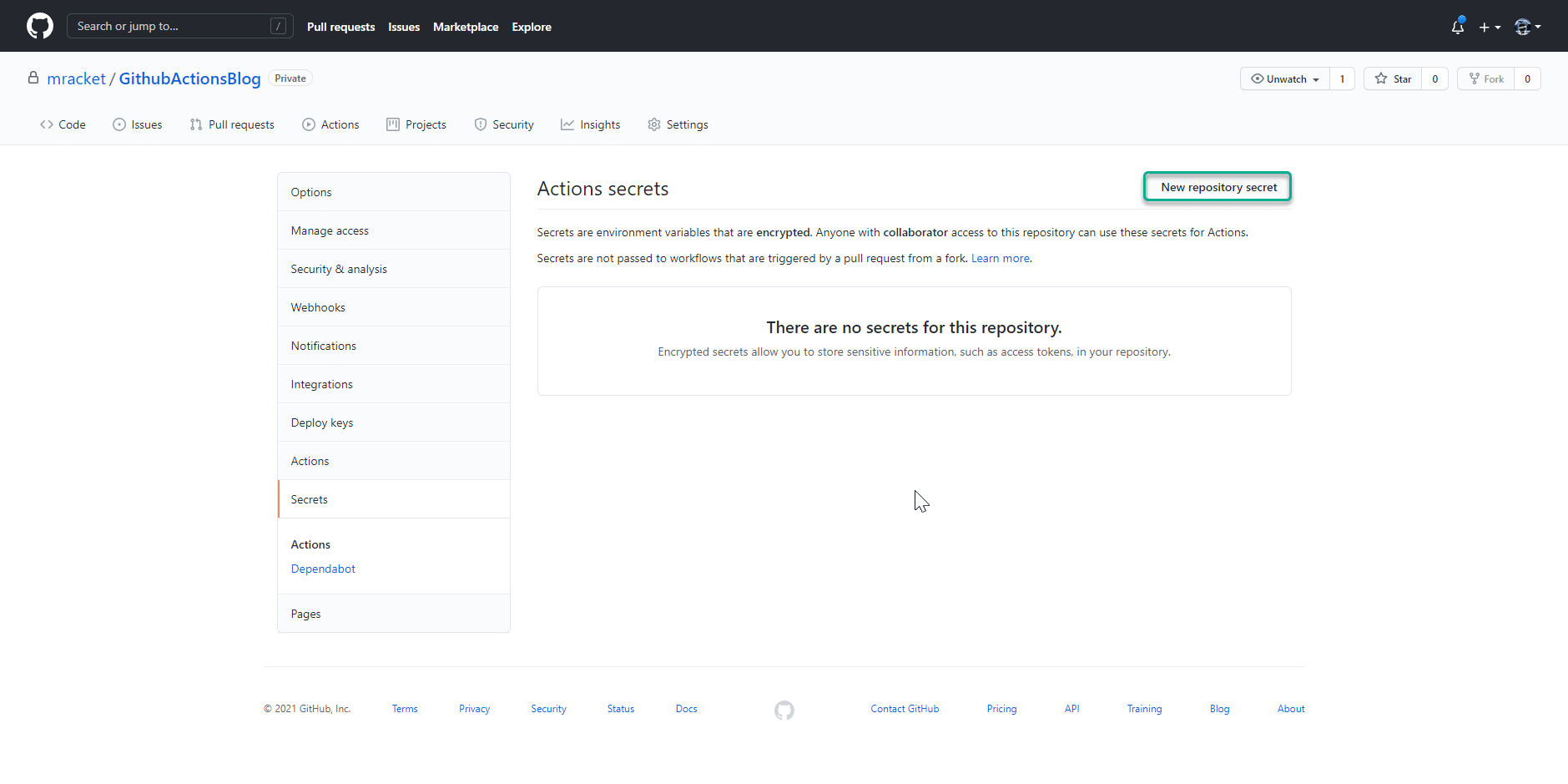The height and width of the screenshot is (784, 1568).
Task: Open the forks count 0
Action: click(1527, 78)
